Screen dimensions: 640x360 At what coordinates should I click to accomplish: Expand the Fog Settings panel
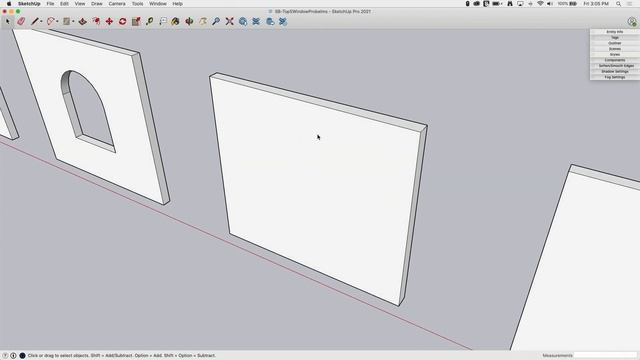click(614, 77)
